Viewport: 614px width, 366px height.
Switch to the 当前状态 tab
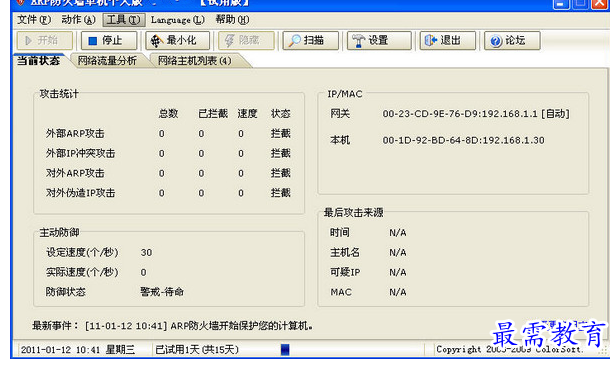(39, 61)
